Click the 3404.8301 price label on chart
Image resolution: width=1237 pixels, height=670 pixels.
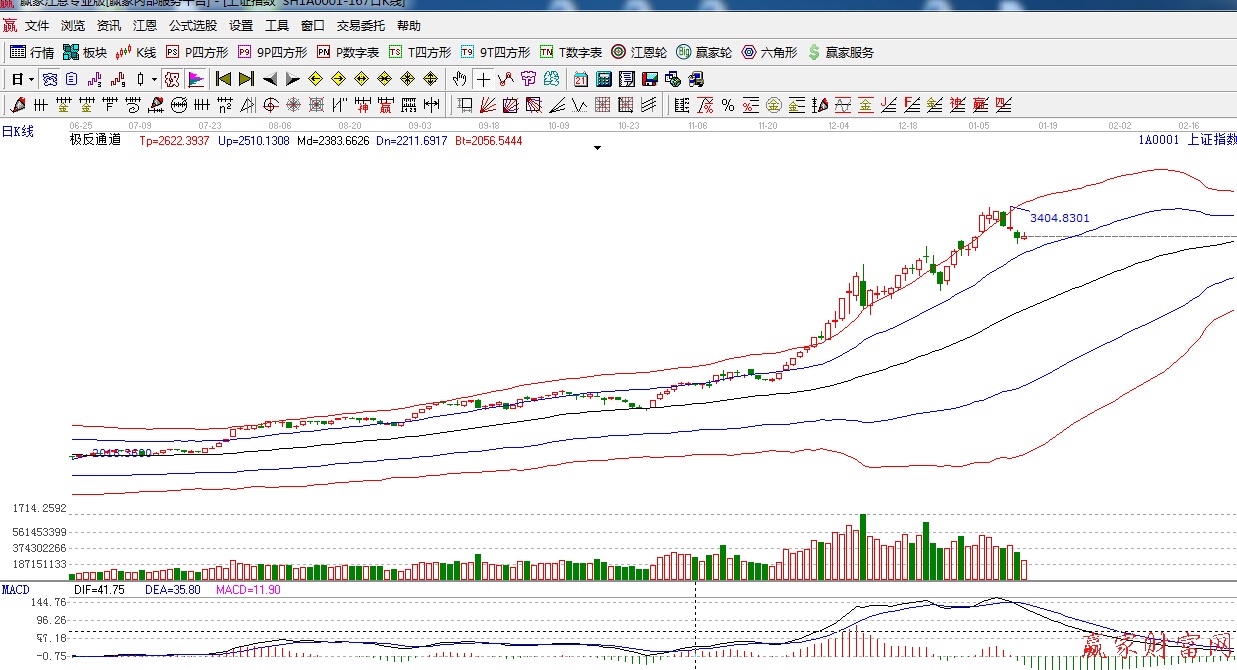click(x=1059, y=218)
